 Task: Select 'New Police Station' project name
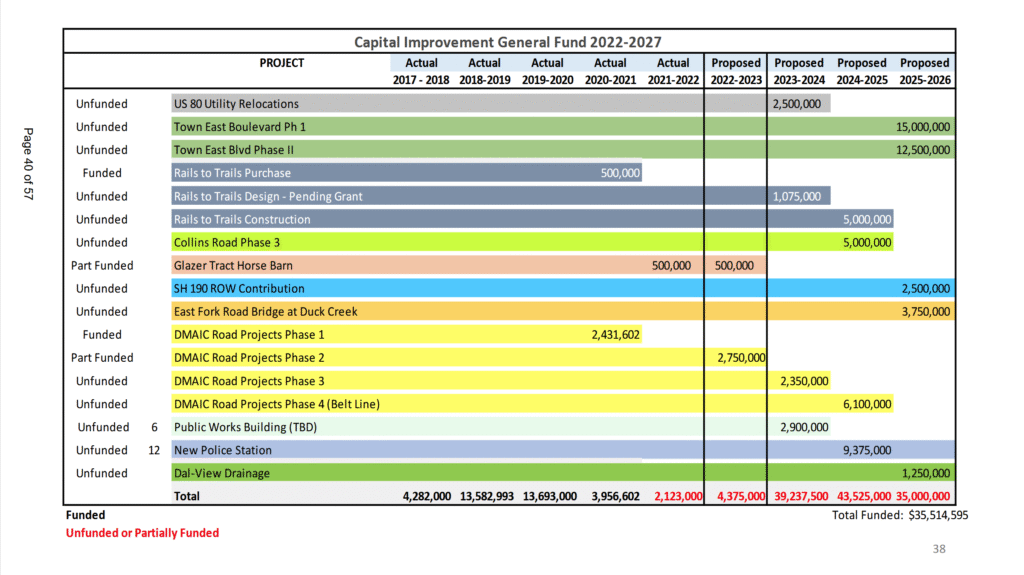pyautogui.click(x=223, y=450)
